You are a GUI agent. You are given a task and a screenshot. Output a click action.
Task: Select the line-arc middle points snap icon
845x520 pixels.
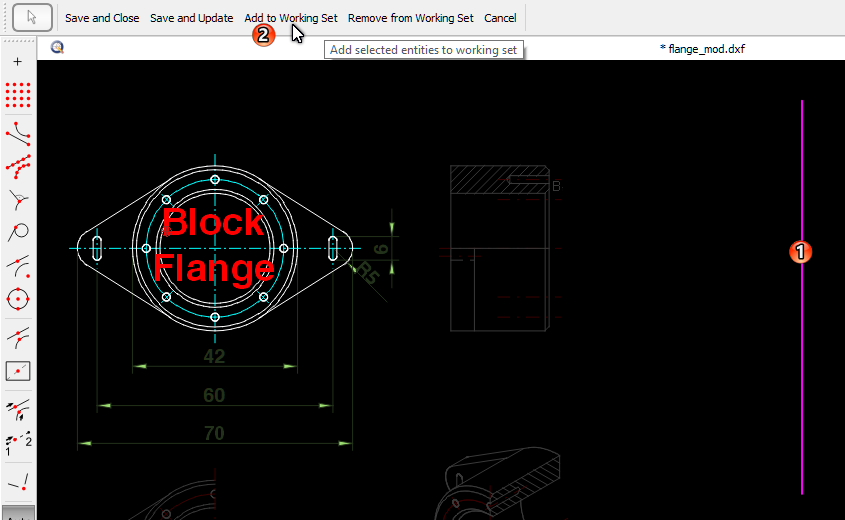(18, 338)
